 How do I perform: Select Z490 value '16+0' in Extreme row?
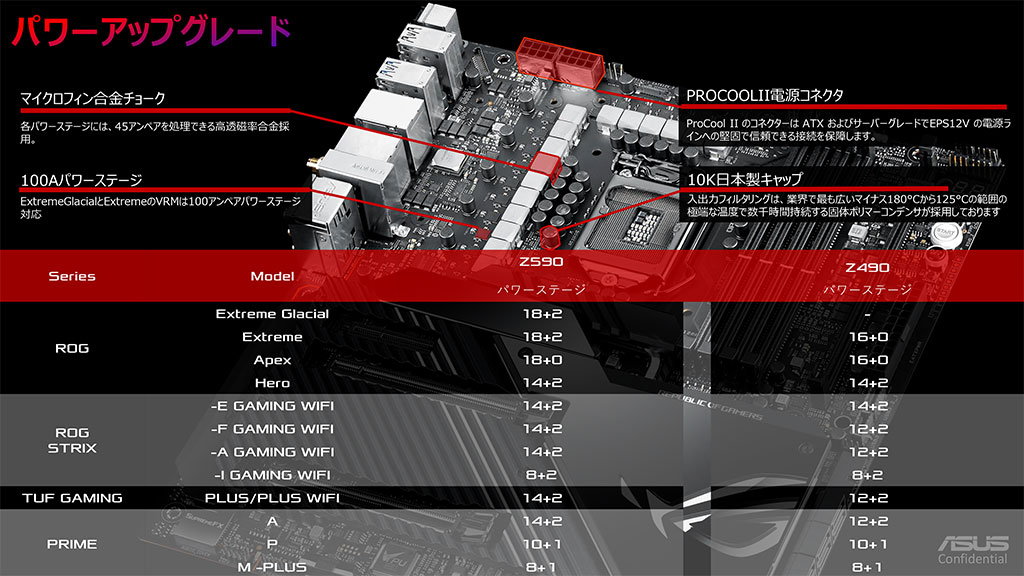(x=868, y=337)
